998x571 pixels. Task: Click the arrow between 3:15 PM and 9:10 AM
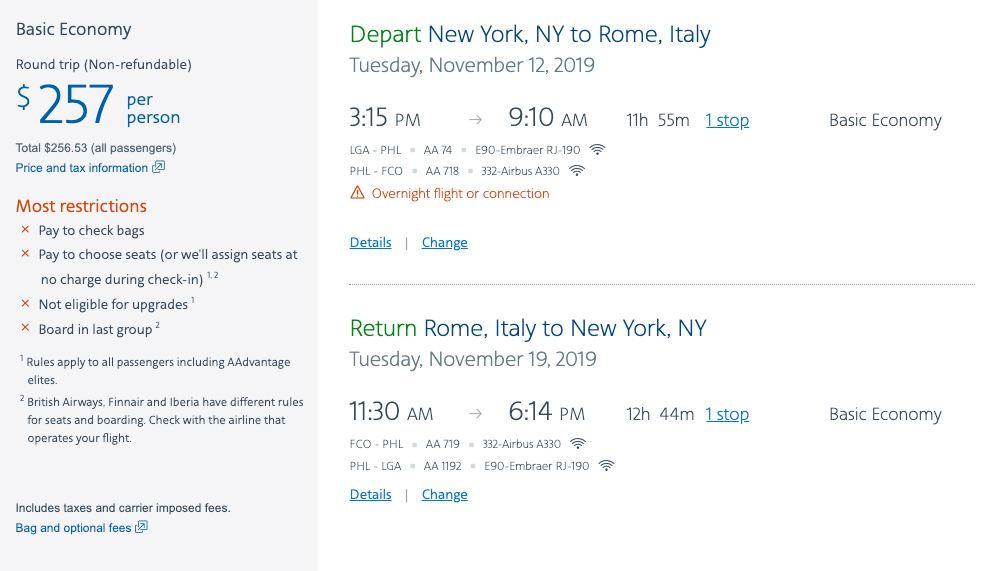(476, 120)
